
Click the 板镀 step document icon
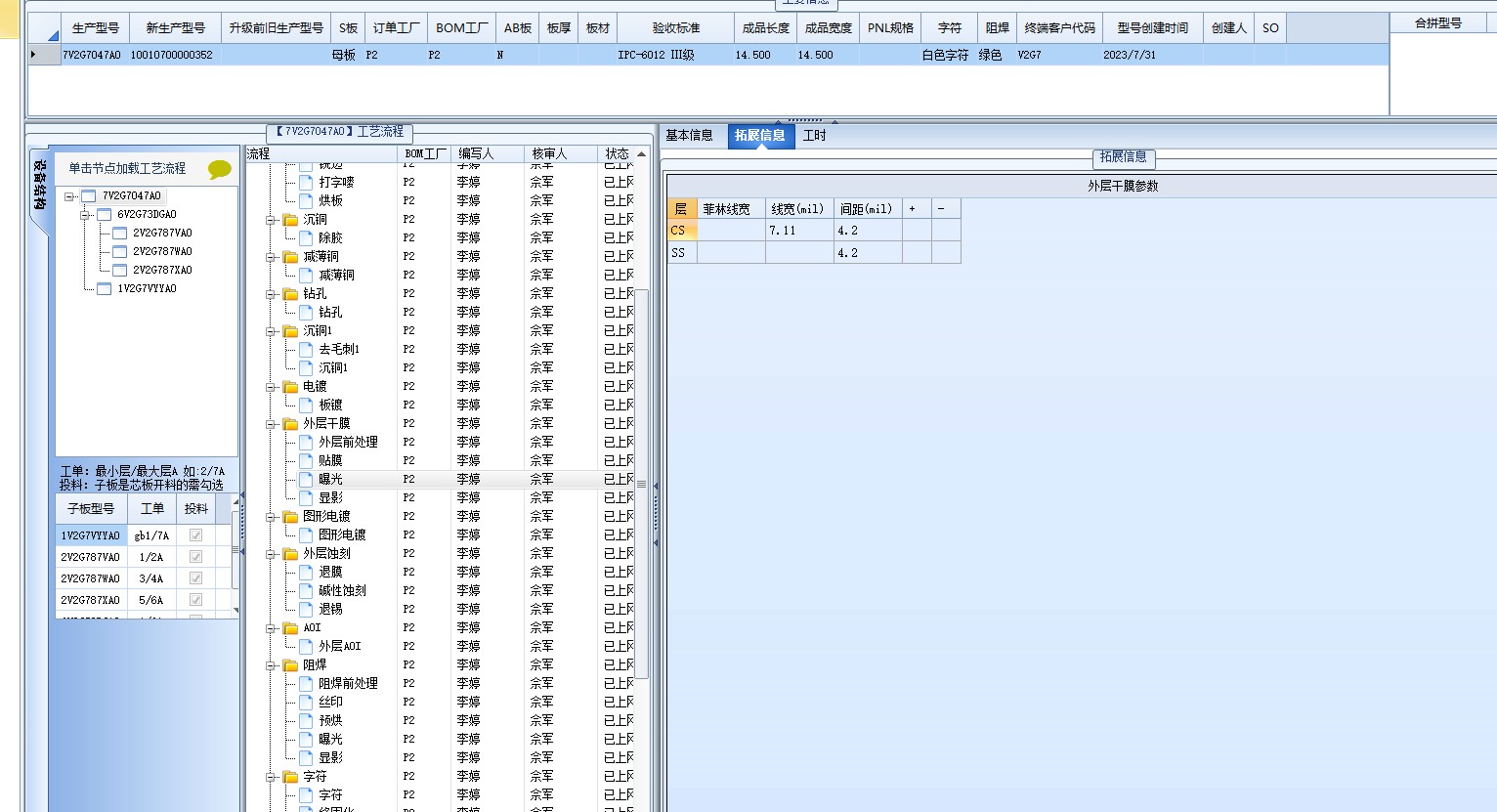(306, 405)
